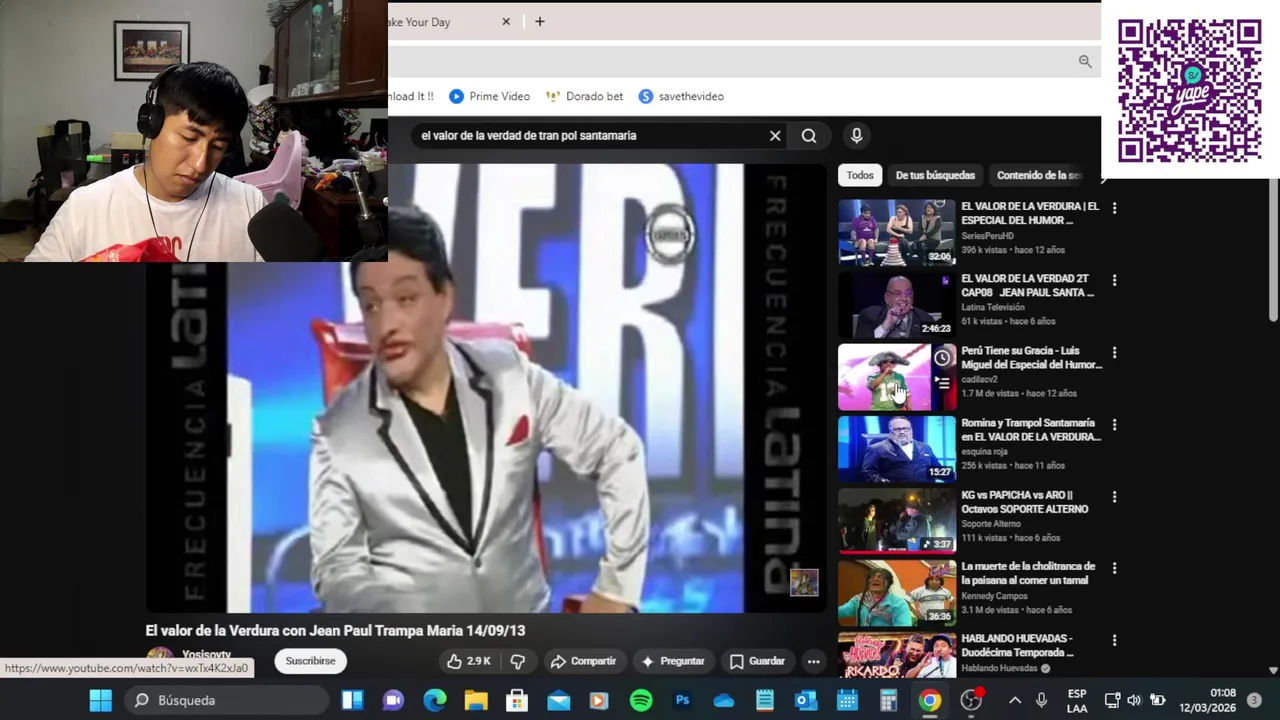Open options for Romina y Trampol Santamaría video

[x=1114, y=424]
